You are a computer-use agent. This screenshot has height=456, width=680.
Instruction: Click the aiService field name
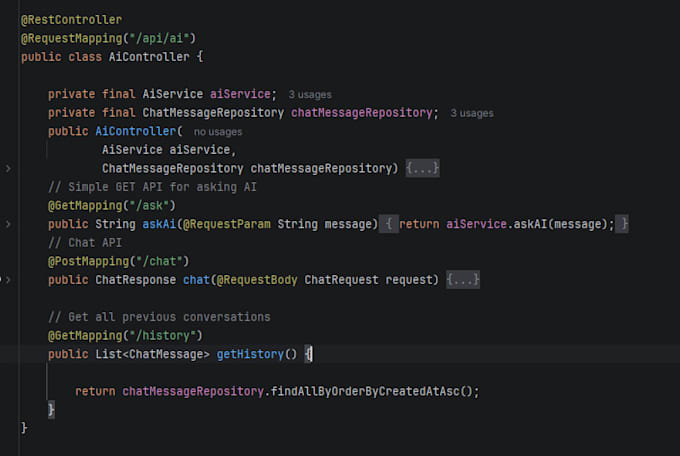click(x=240, y=94)
